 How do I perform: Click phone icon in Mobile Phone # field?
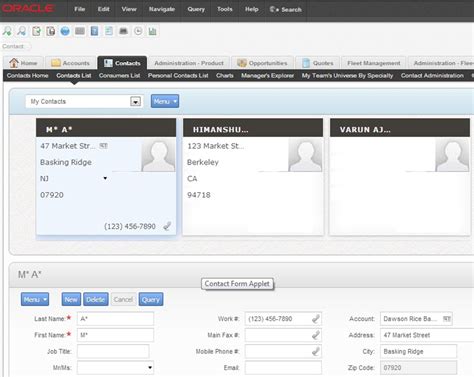point(316,351)
